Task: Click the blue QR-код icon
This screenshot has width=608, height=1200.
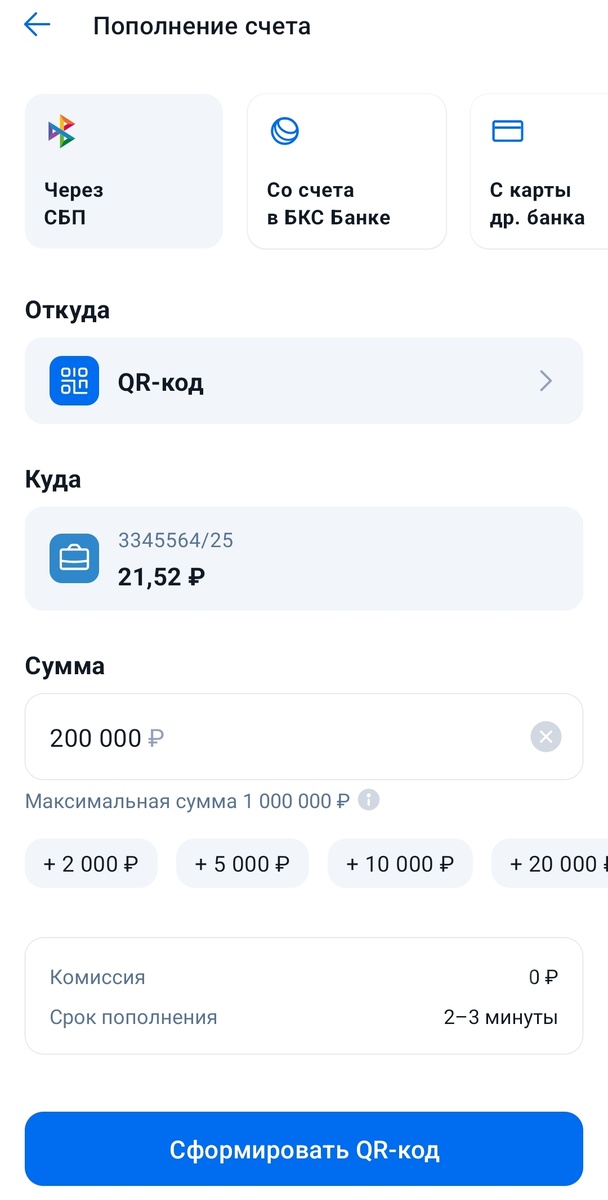Action: coord(73,380)
